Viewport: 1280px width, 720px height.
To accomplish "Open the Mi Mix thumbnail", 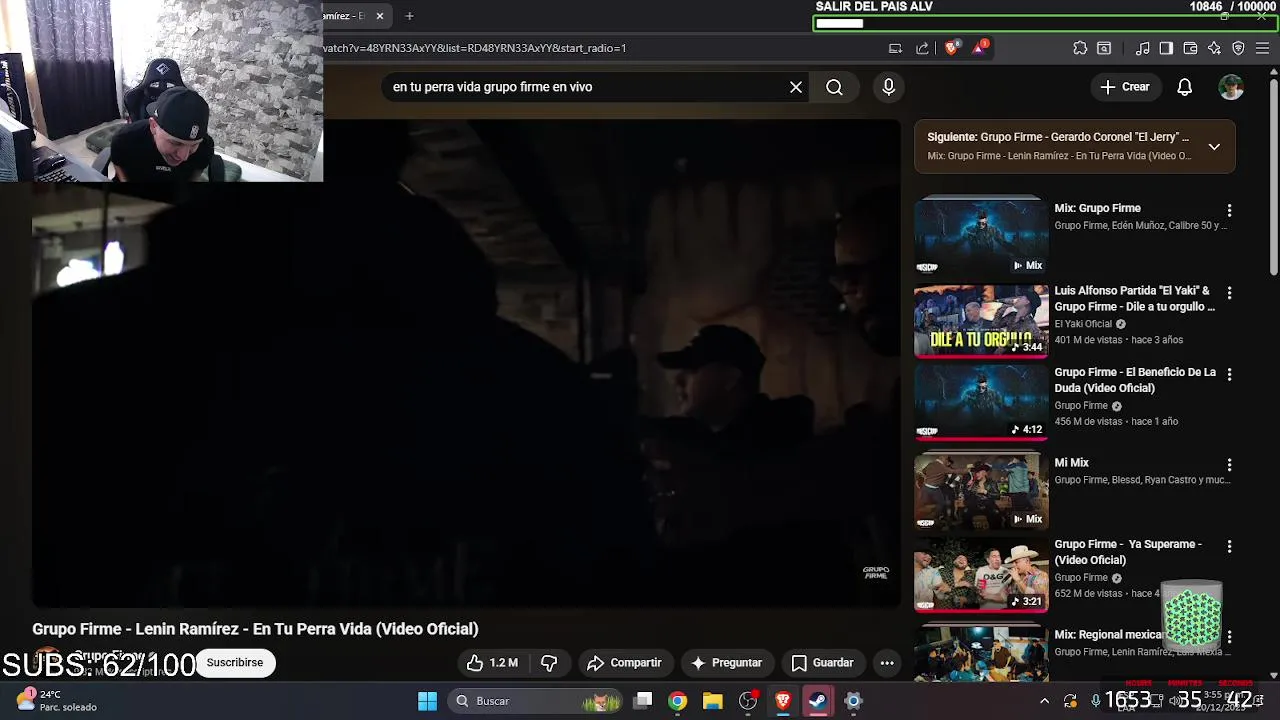I will coord(981,491).
